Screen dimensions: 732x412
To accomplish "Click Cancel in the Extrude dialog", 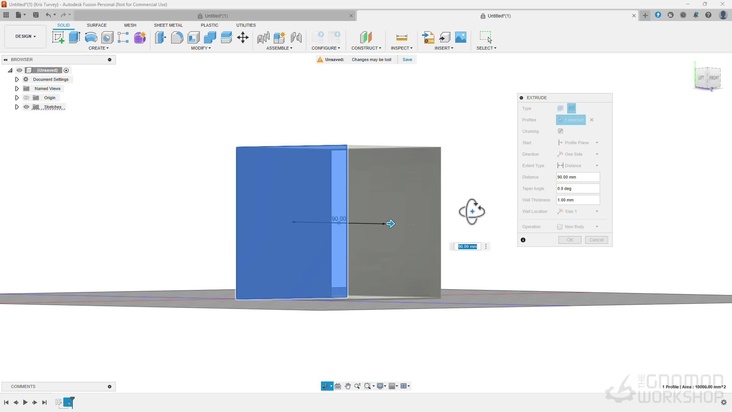I will coord(597,240).
